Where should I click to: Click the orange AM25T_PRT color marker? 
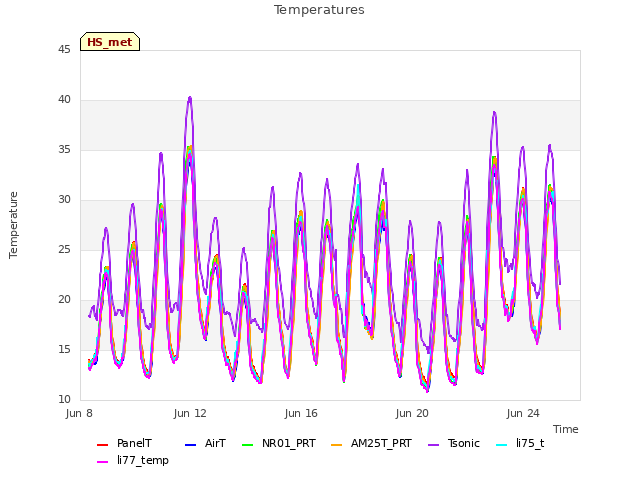[x=336, y=444]
